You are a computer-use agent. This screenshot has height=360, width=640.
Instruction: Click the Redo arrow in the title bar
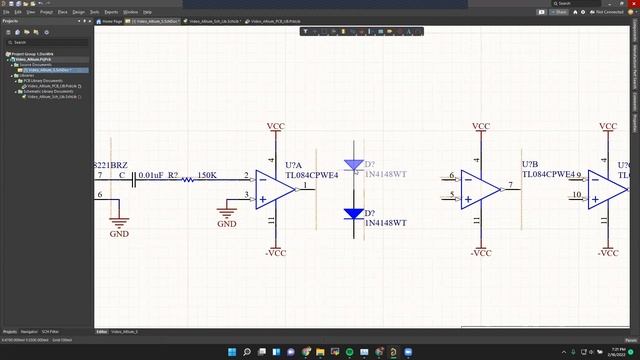[48, 3]
